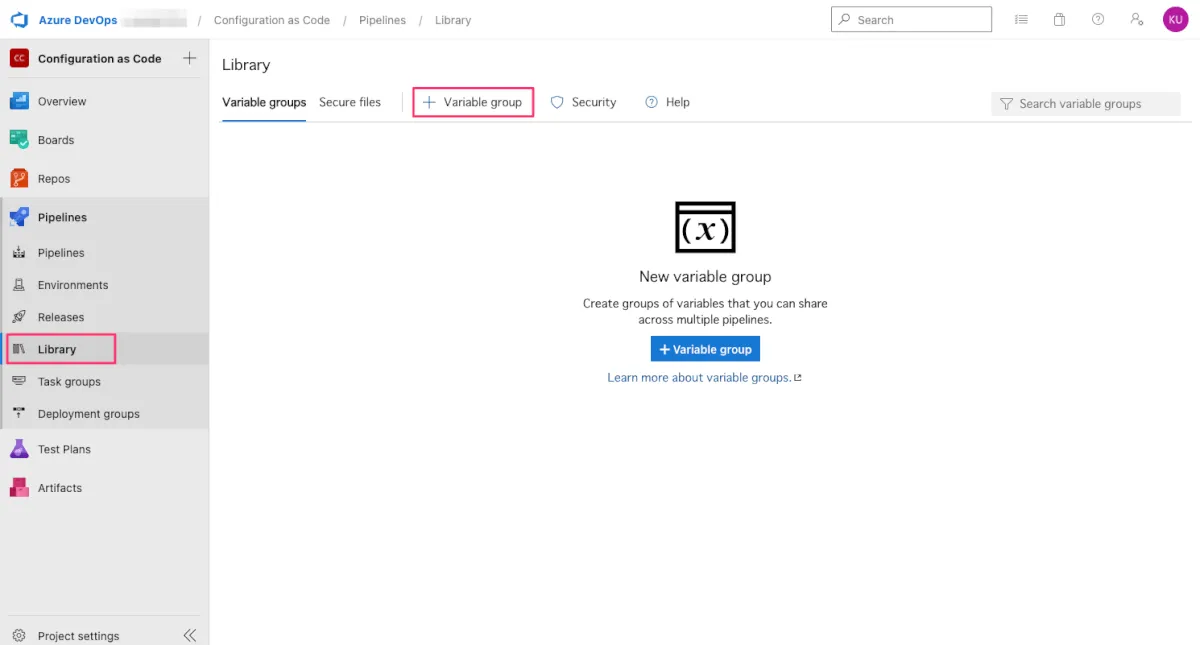Expand the Pipelines section in sidebar
Screen dimensions: 1200x645
[62, 217]
